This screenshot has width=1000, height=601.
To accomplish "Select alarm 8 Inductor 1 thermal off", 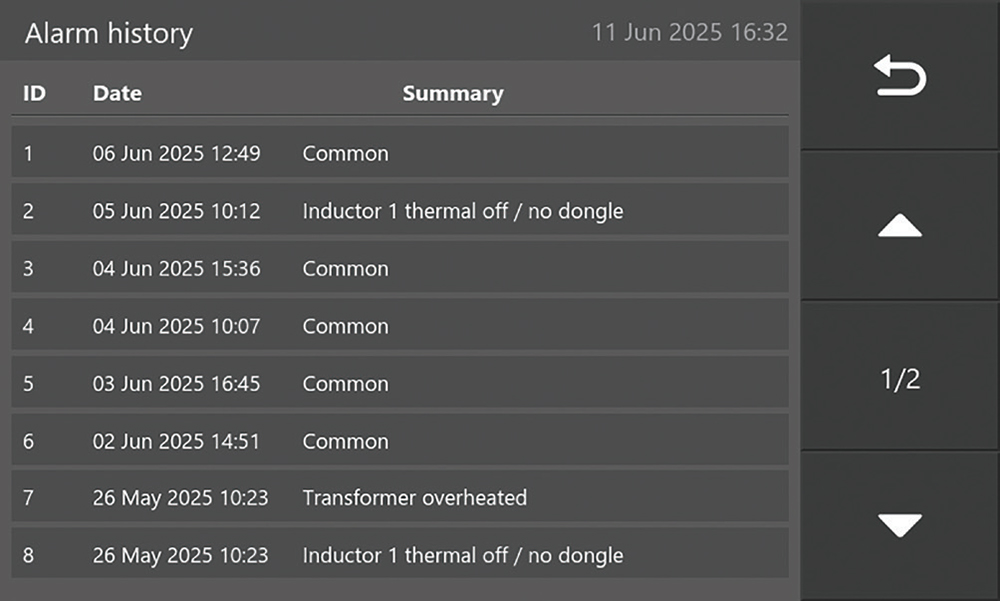I will tap(400, 556).
